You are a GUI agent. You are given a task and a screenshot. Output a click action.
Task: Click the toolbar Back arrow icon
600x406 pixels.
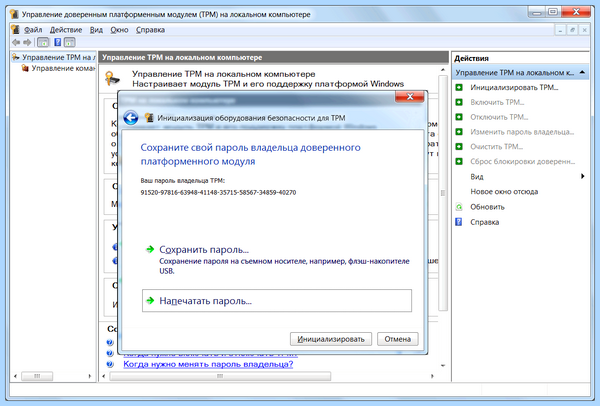16,42
